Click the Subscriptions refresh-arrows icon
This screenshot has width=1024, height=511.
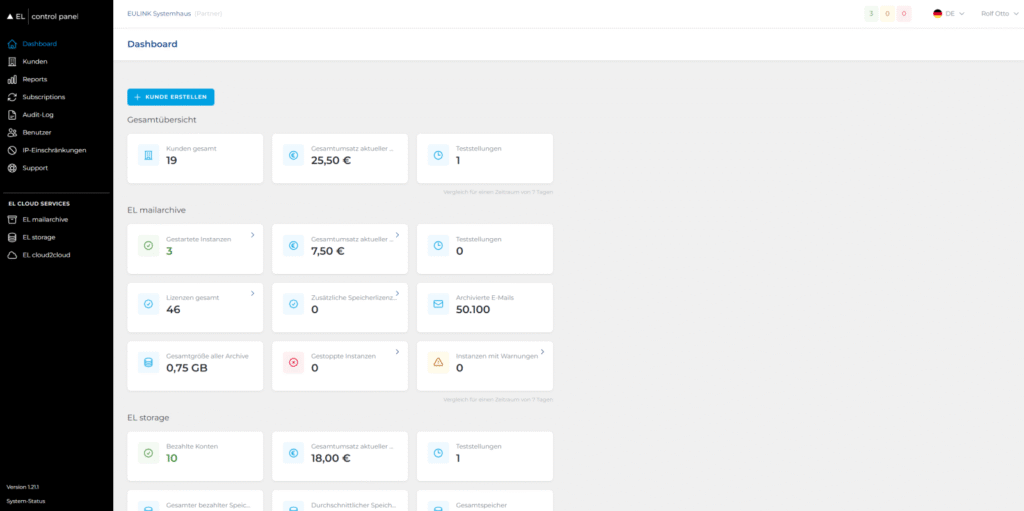click(x=12, y=97)
